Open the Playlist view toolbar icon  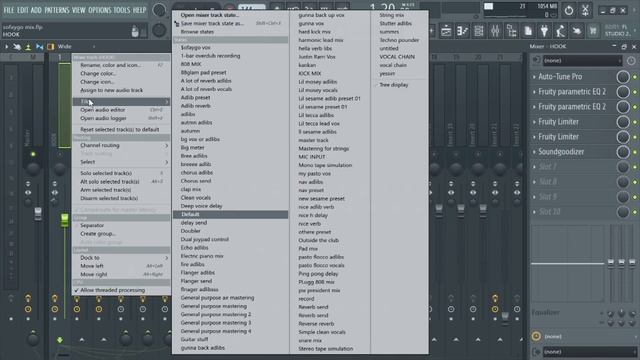(x=446, y=31)
